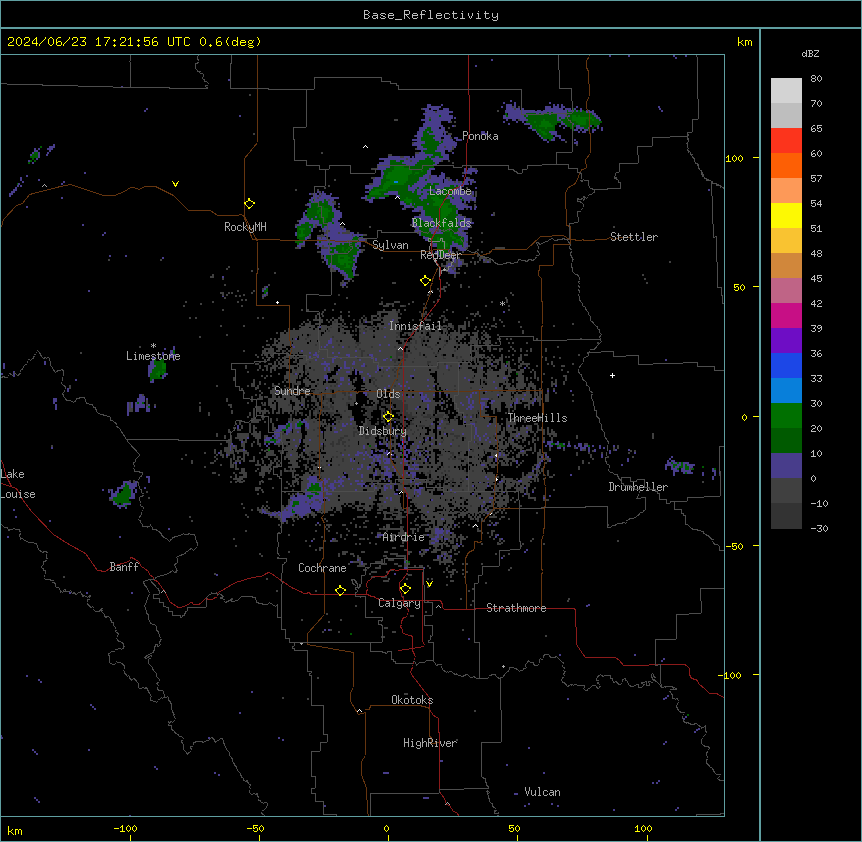The width and height of the screenshot is (862, 842).
Task: Click the yellow diamond marker above RockyMH
Action: 250,204
